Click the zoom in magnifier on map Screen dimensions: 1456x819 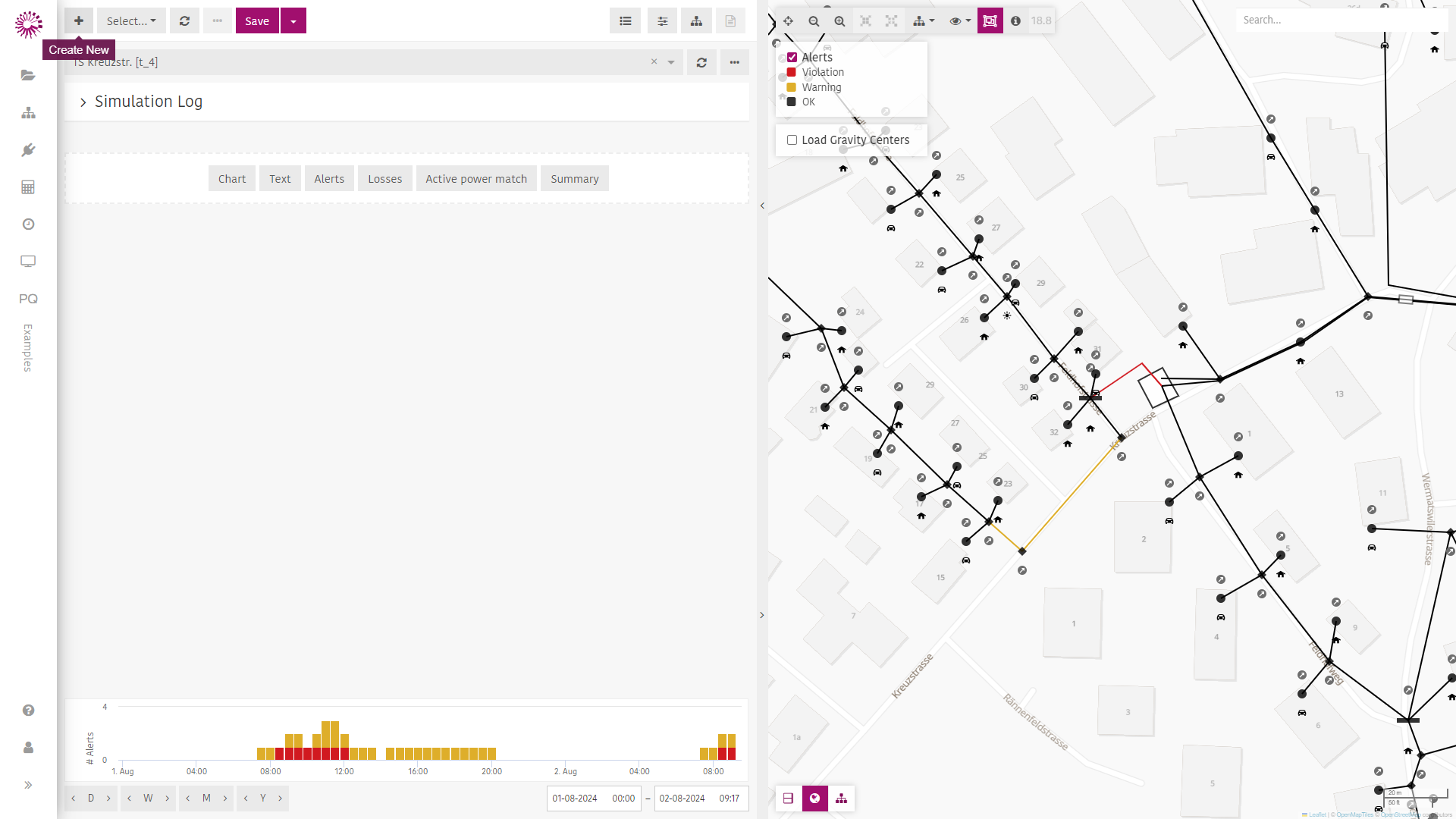pyautogui.click(x=839, y=21)
